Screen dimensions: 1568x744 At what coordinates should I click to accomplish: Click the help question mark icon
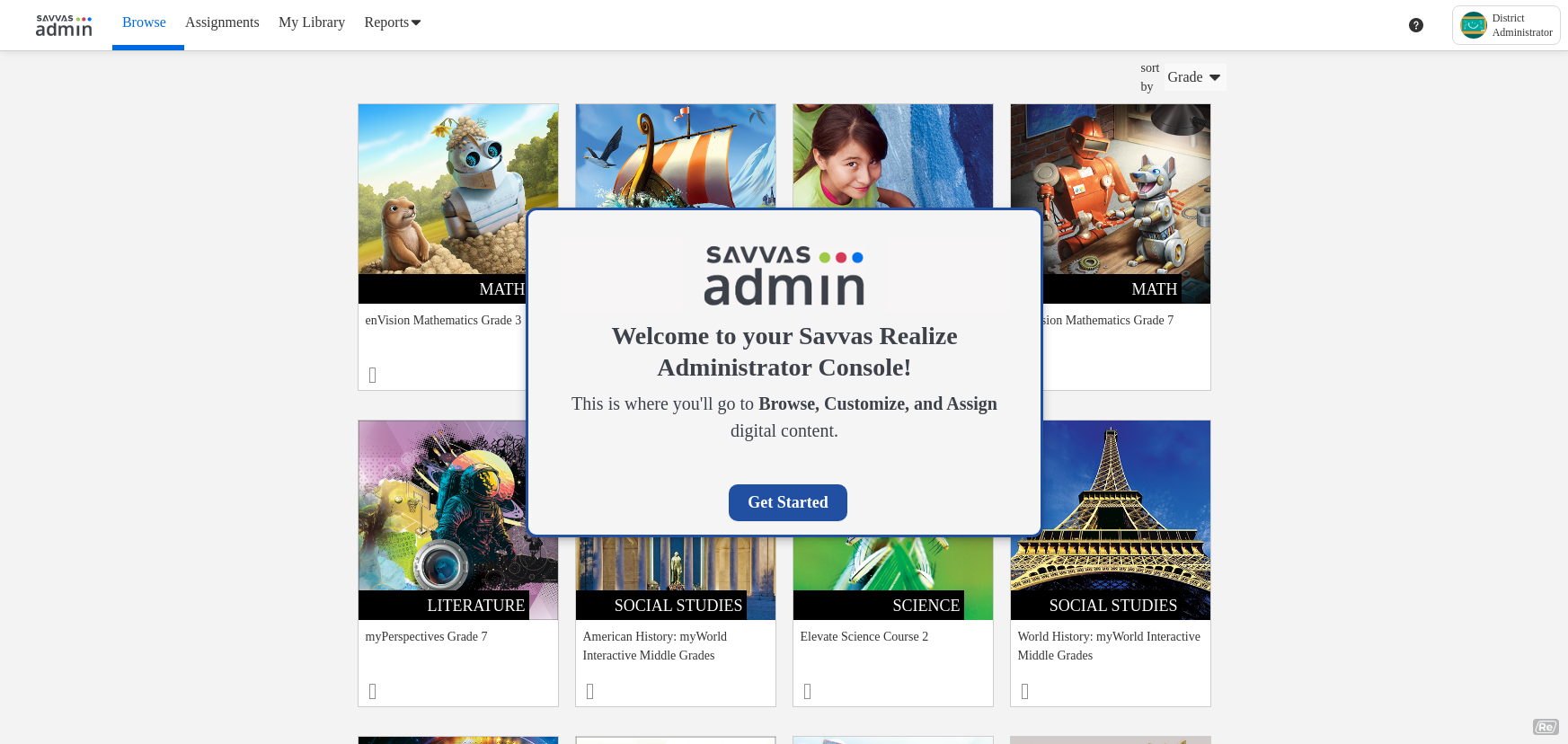point(1415,25)
